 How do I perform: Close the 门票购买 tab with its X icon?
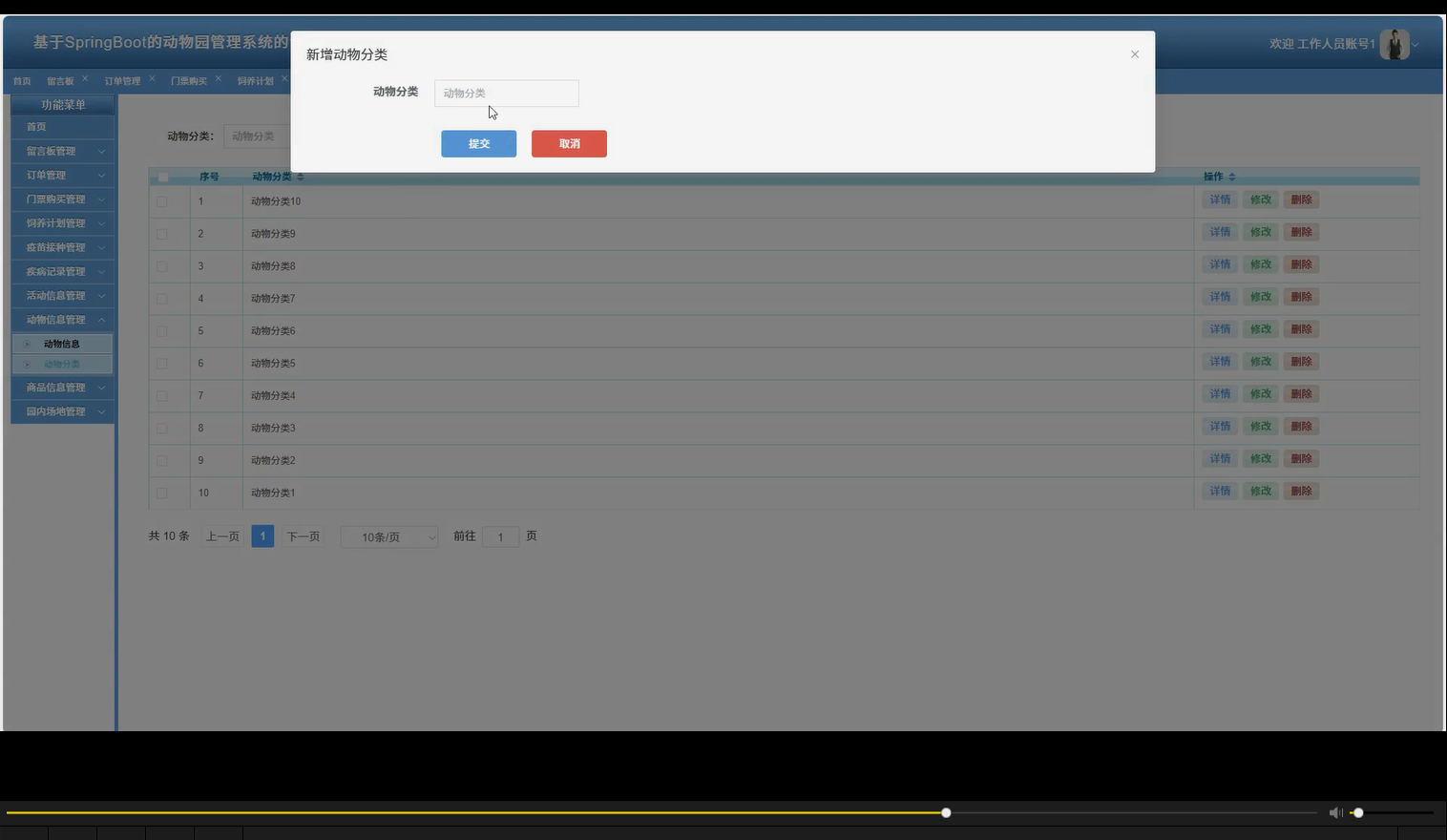(x=219, y=79)
